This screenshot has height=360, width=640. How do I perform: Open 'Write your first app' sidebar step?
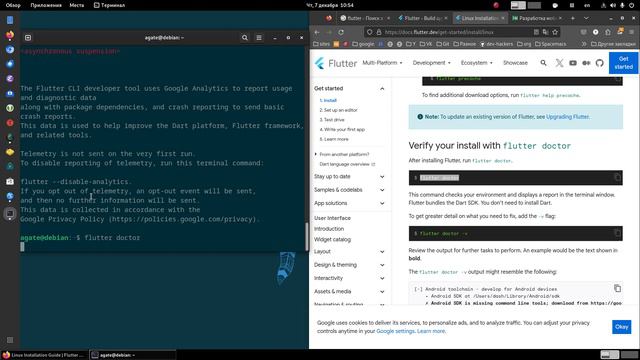coord(342,129)
